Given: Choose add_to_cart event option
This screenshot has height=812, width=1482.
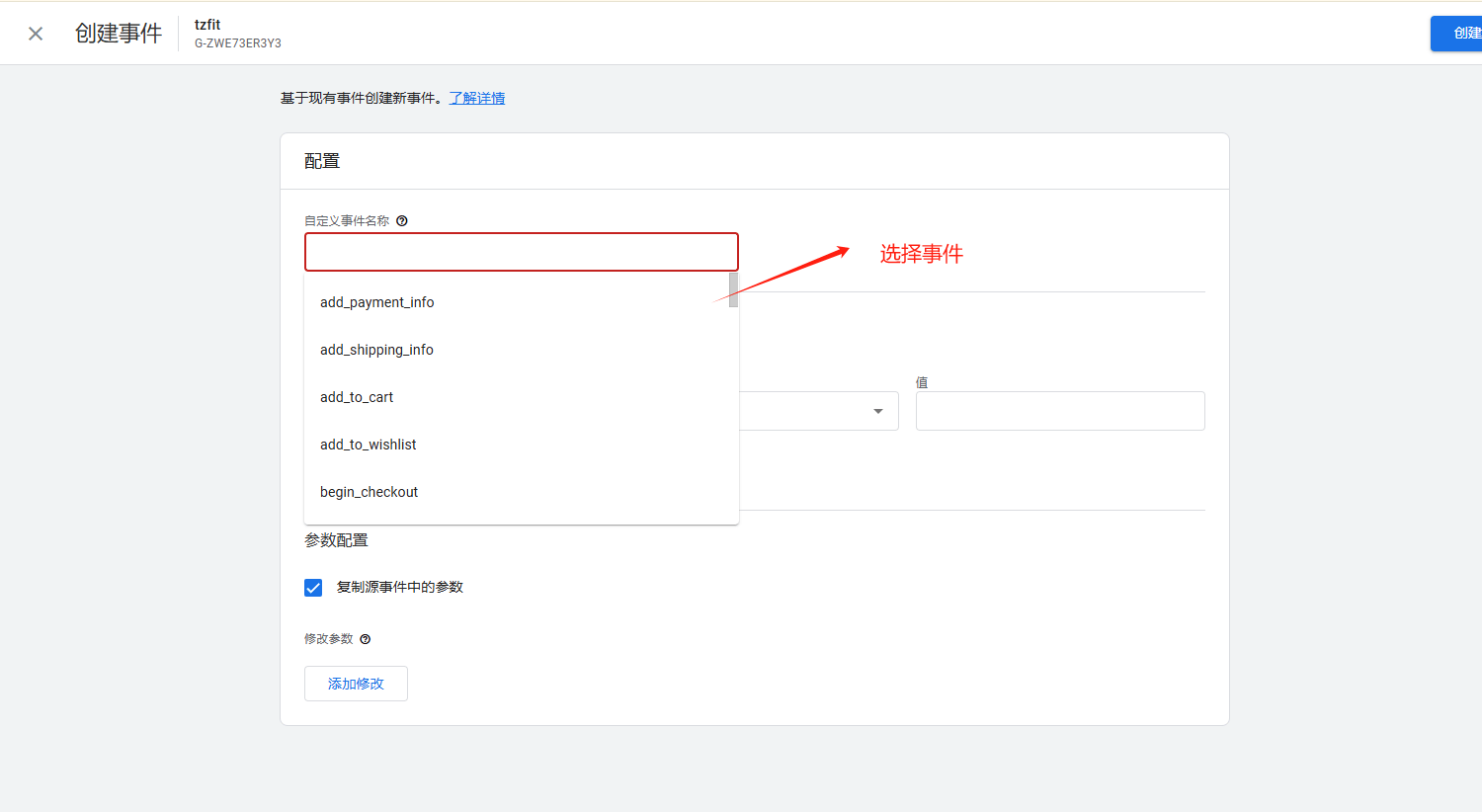Looking at the screenshot, I should coord(357,397).
